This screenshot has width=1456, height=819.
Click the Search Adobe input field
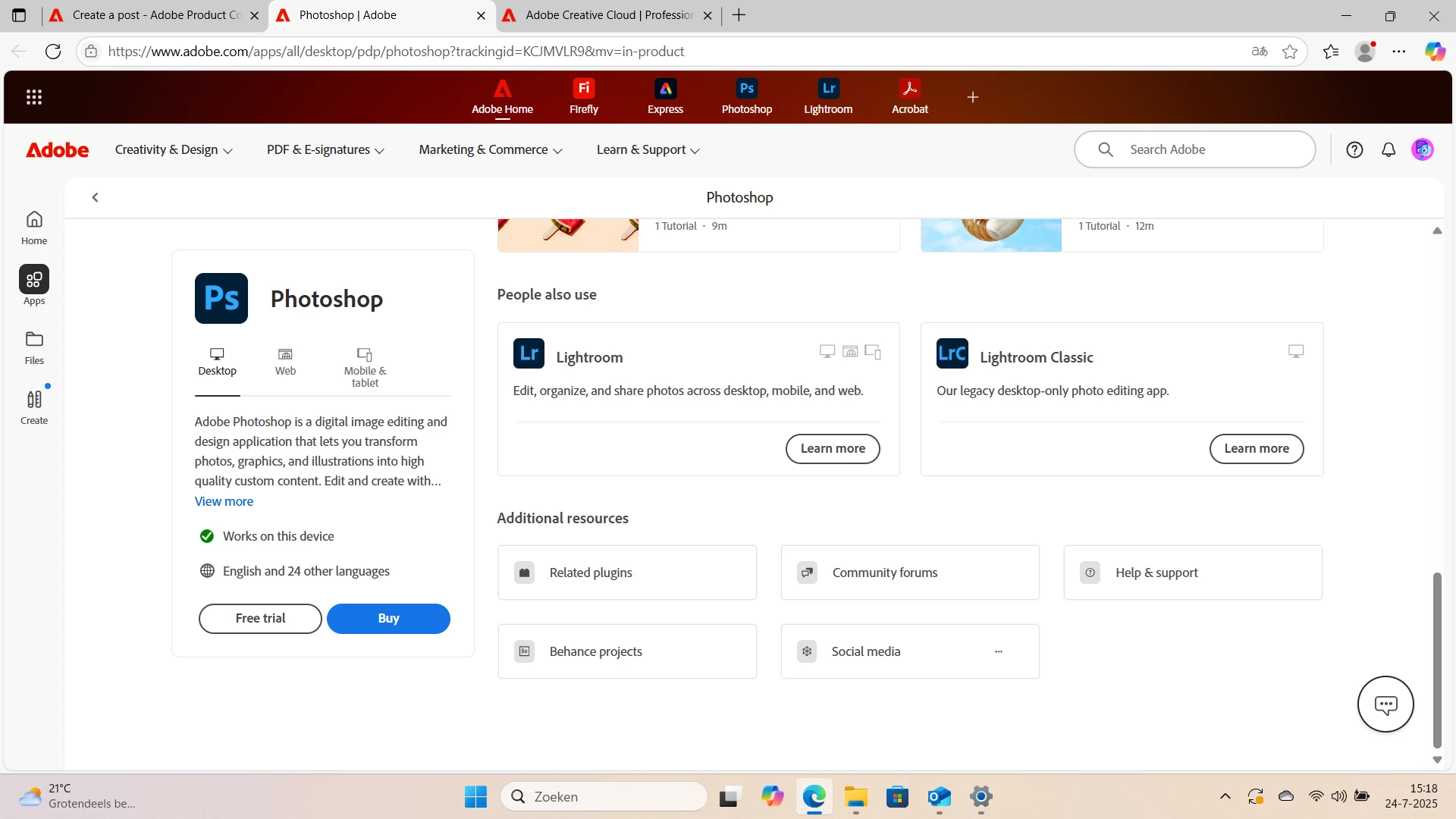(1213, 150)
